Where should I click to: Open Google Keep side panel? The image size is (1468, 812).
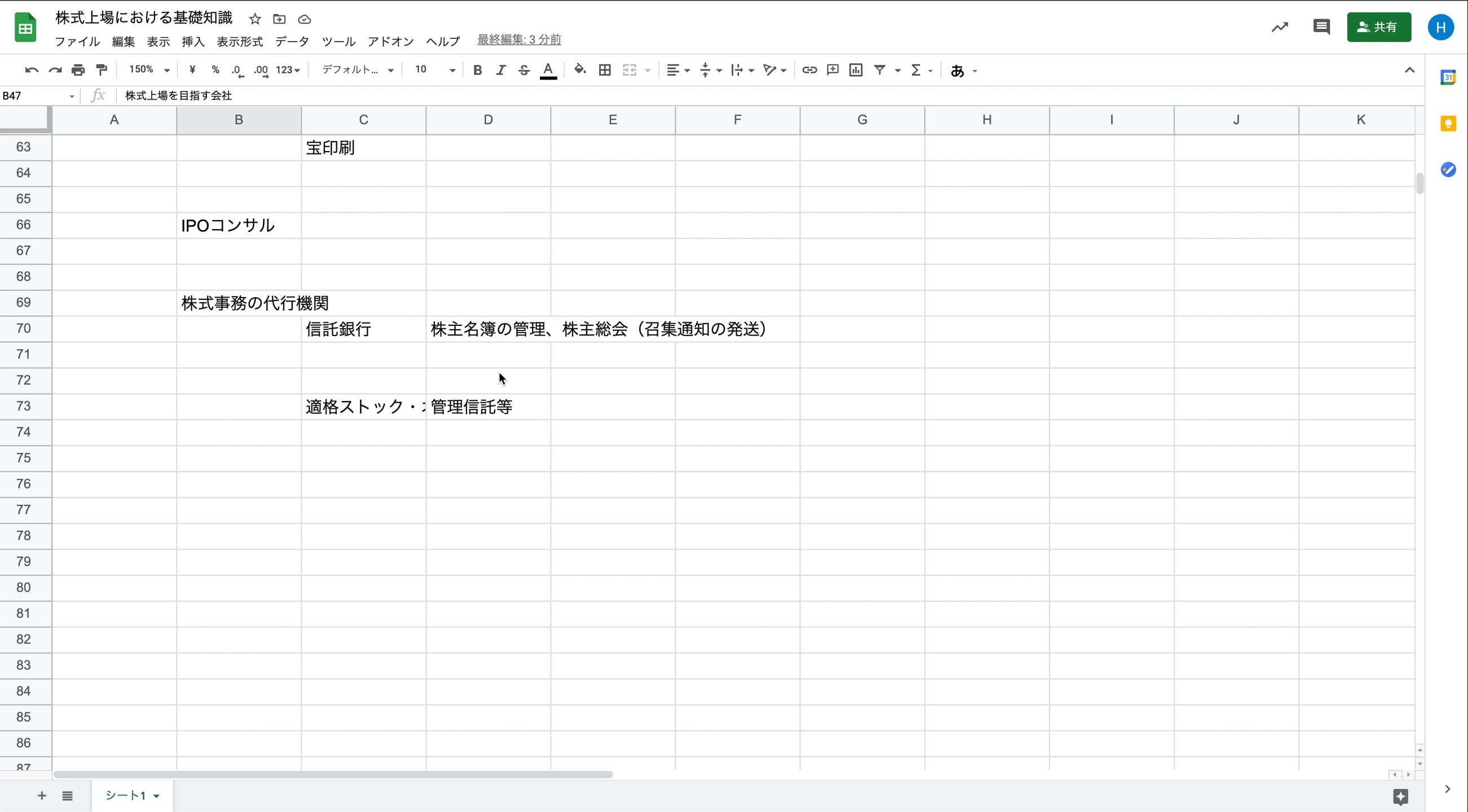(1448, 123)
